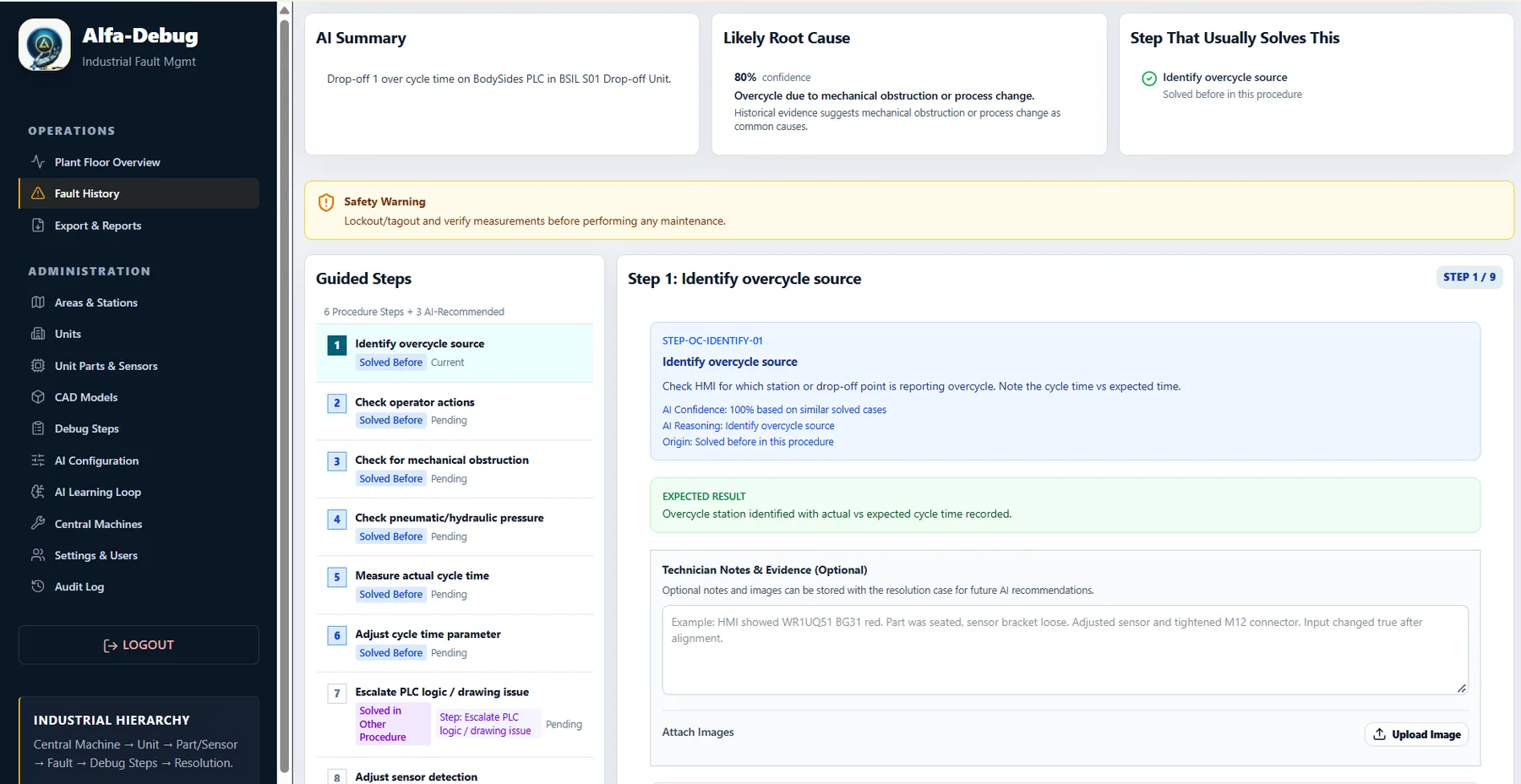The image size is (1521, 784).
Task: Select guided step 2 Check operator actions
Action: click(455, 411)
